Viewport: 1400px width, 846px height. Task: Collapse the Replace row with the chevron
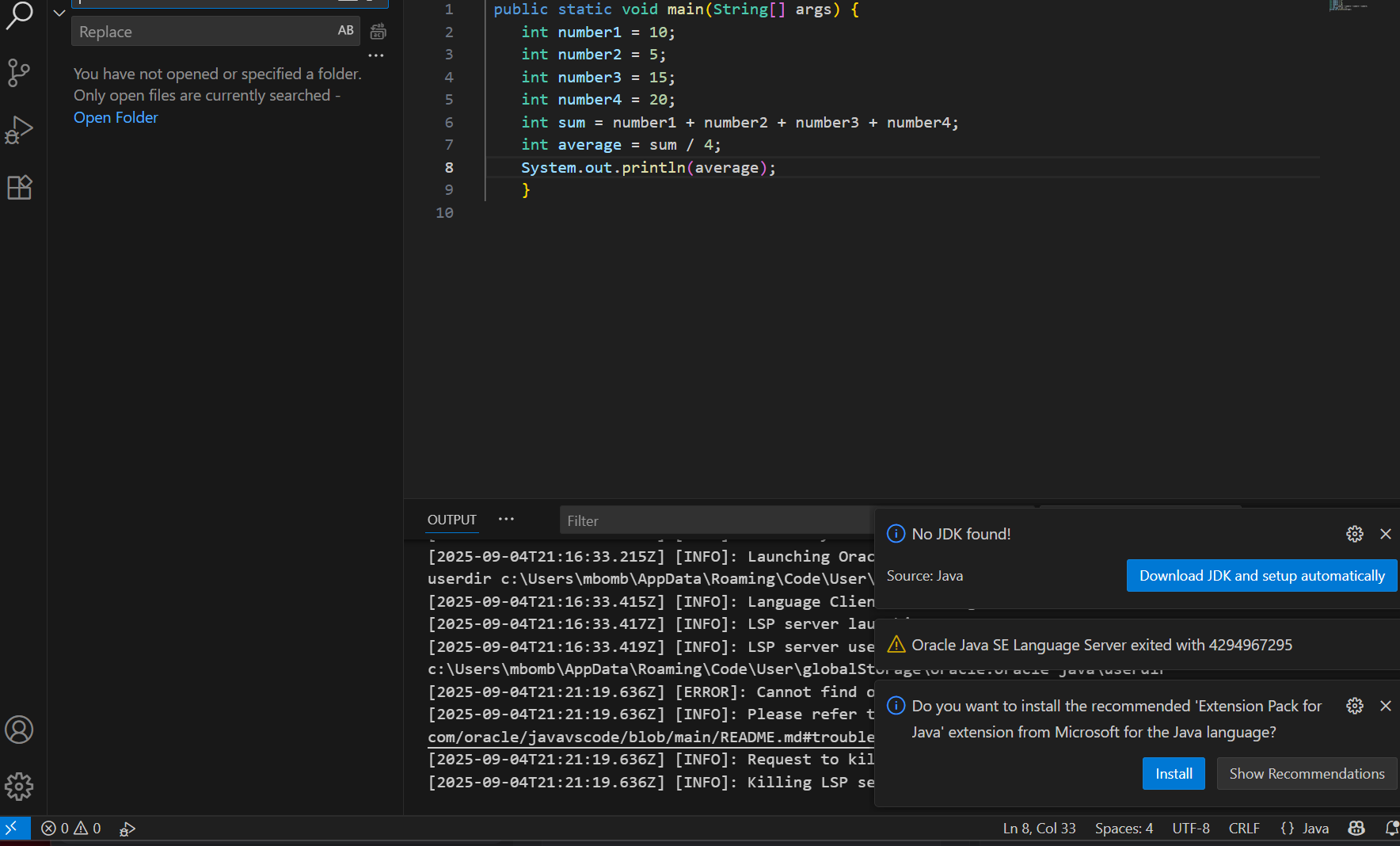[x=59, y=13]
